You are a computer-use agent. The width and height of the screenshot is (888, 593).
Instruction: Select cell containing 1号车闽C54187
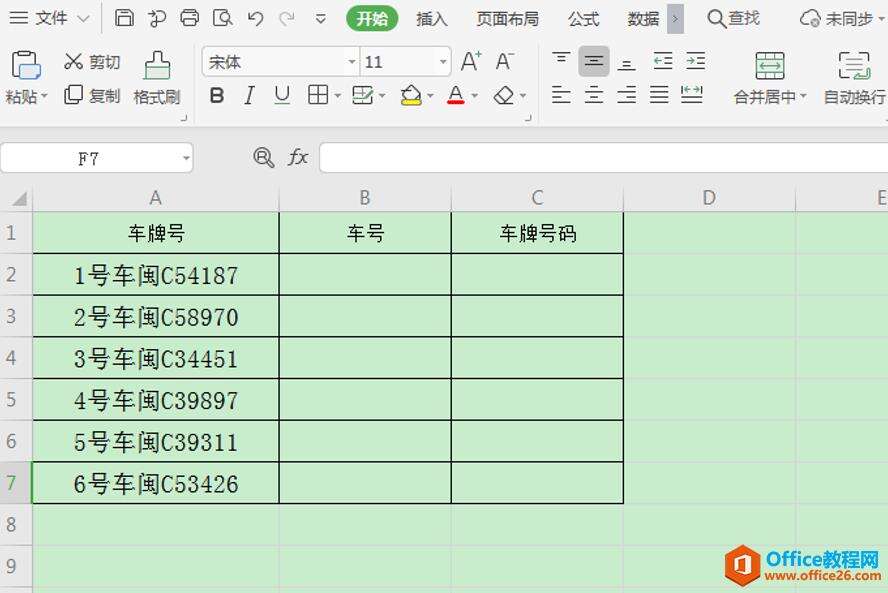coord(156,275)
